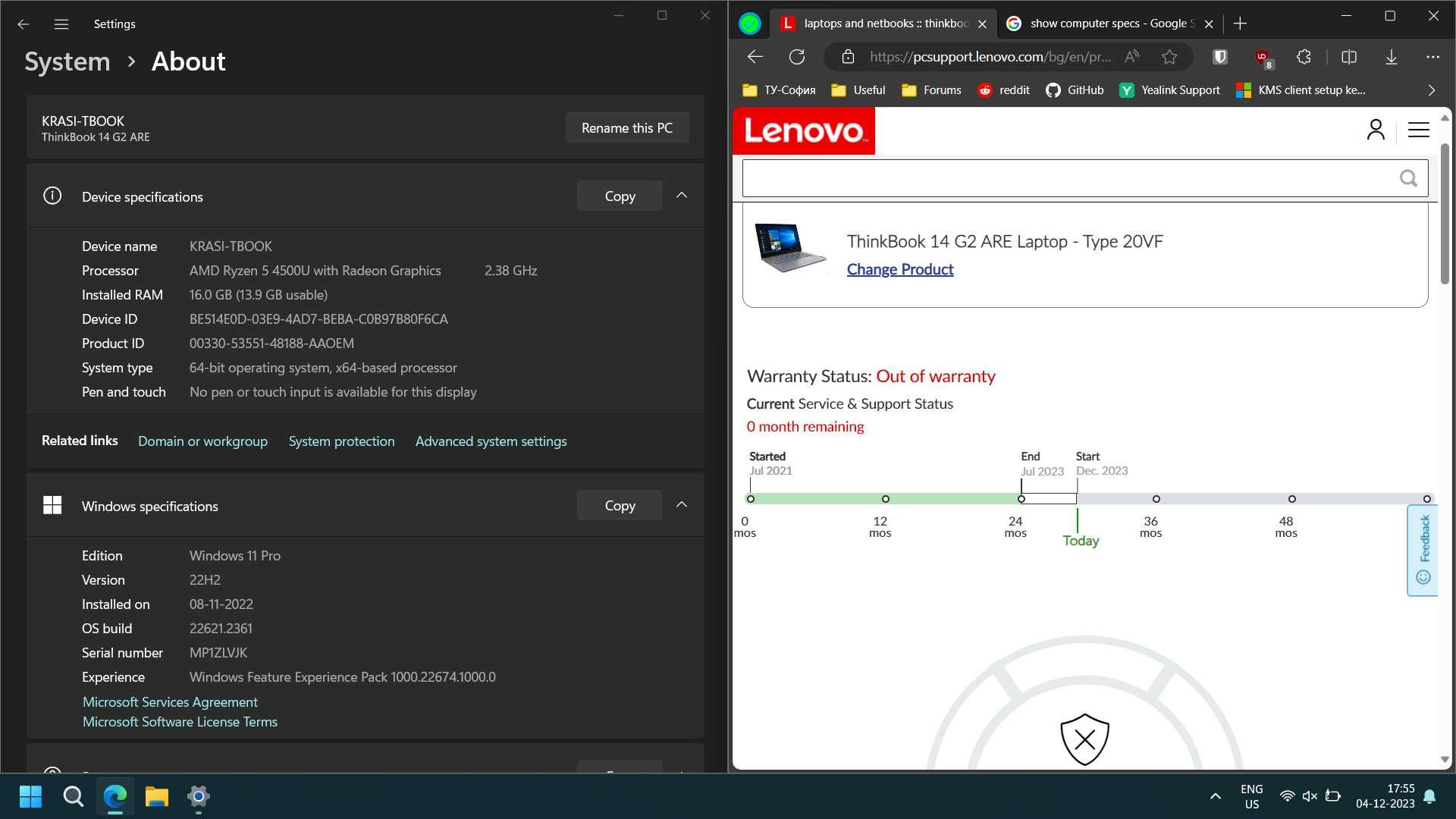Open the Edge profile avatar icon
This screenshot has width=1456, height=819.
(x=749, y=24)
